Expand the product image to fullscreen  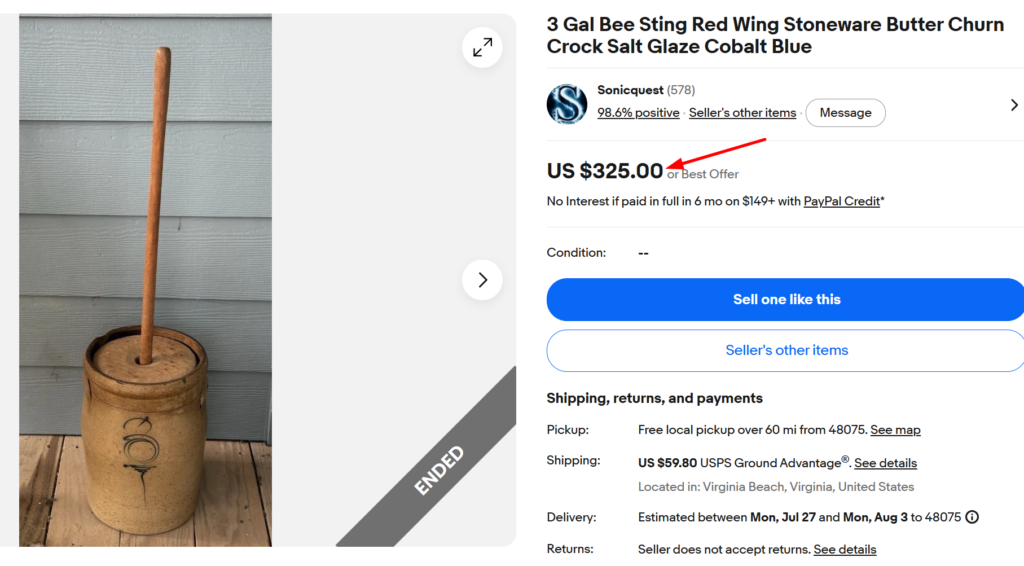482,47
